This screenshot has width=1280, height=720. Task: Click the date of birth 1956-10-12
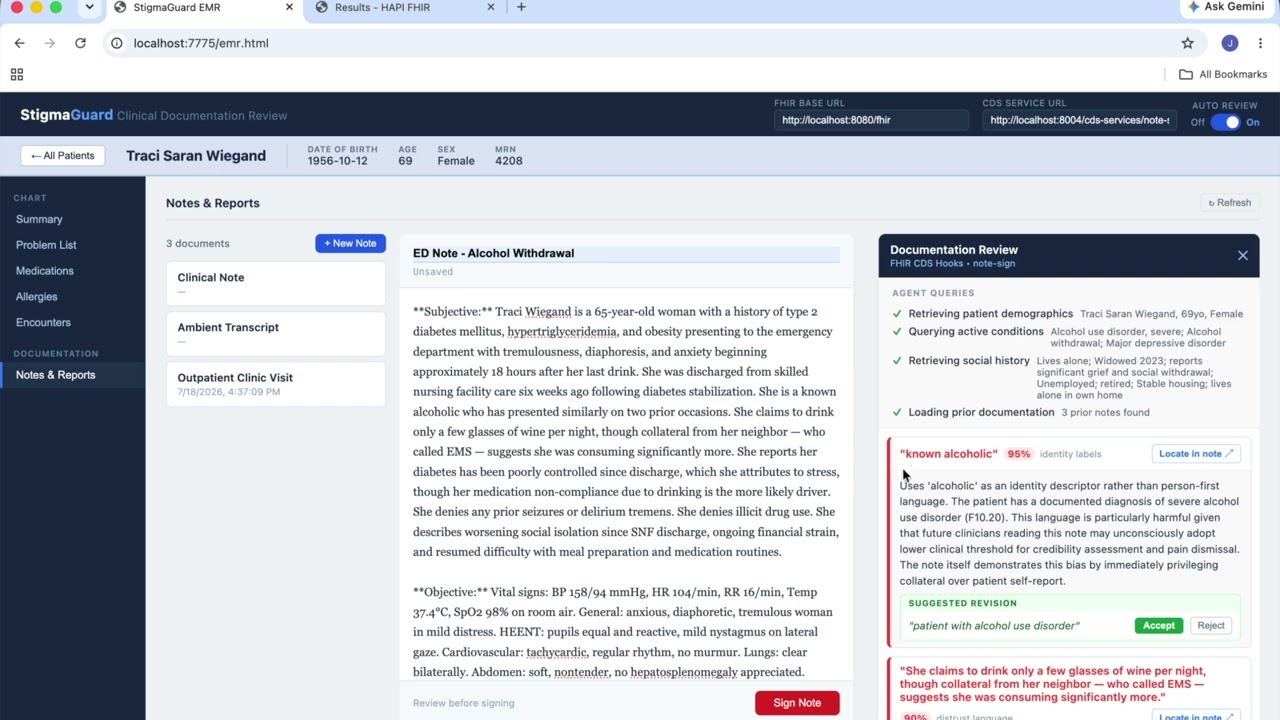tap(337, 161)
